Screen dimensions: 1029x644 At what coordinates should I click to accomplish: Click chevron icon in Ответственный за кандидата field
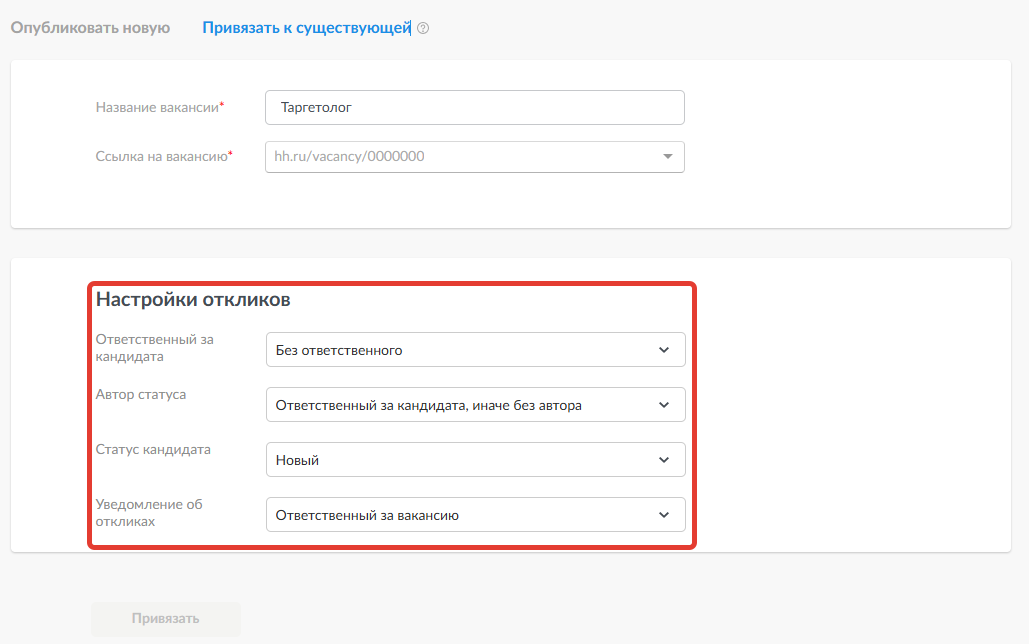pos(664,350)
